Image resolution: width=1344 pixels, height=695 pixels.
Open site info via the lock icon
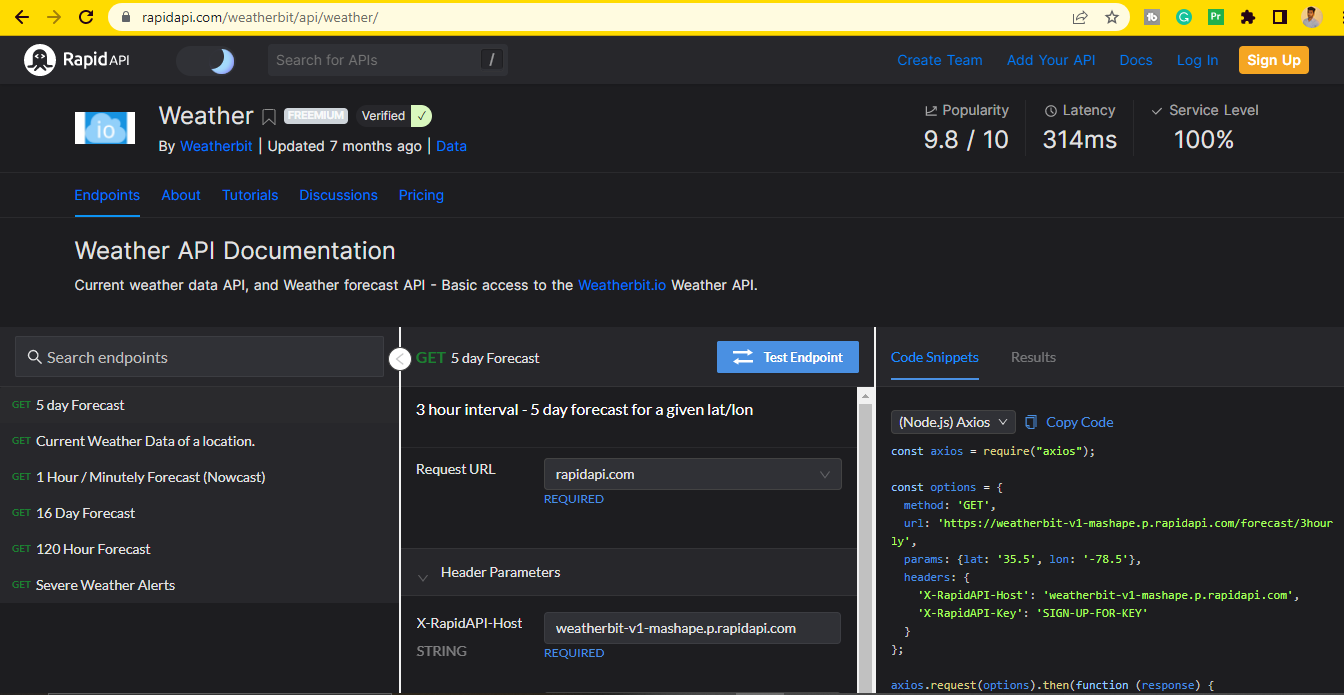pyautogui.click(x=126, y=17)
